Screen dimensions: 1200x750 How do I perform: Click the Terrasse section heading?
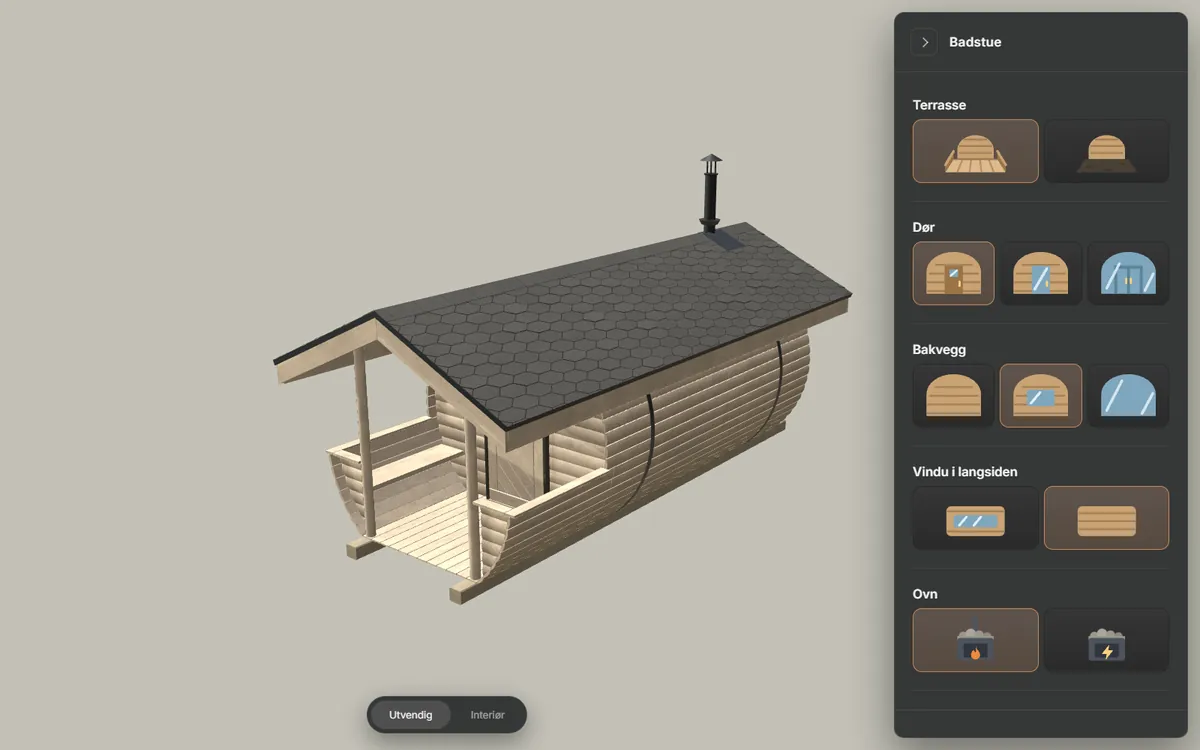click(x=939, y=105)
